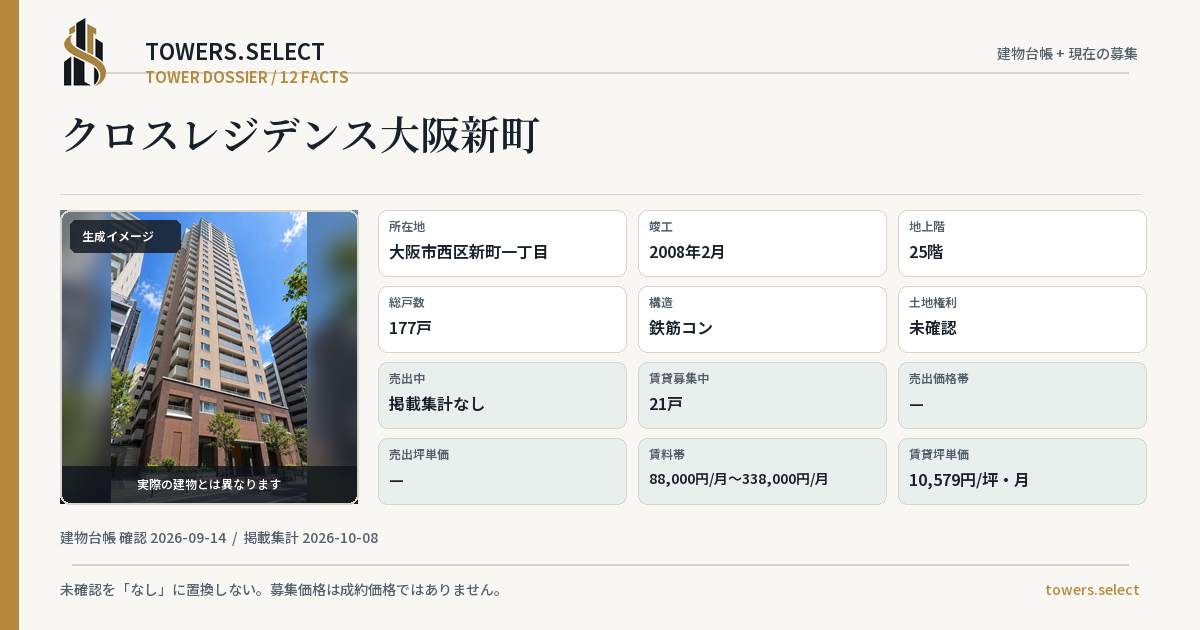This screenshot has width=1200, height=630.
Task: Select the 賃貸坪単価 card showing 10,579円/坪・月
Action: coord(1022,471)
